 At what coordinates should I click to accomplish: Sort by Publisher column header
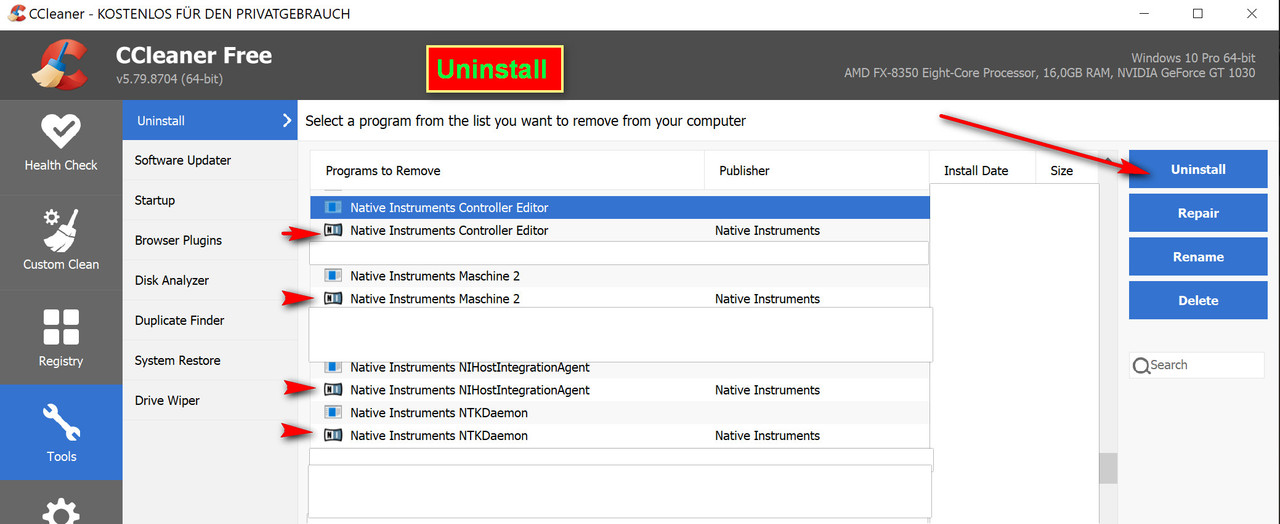point(817,171)
